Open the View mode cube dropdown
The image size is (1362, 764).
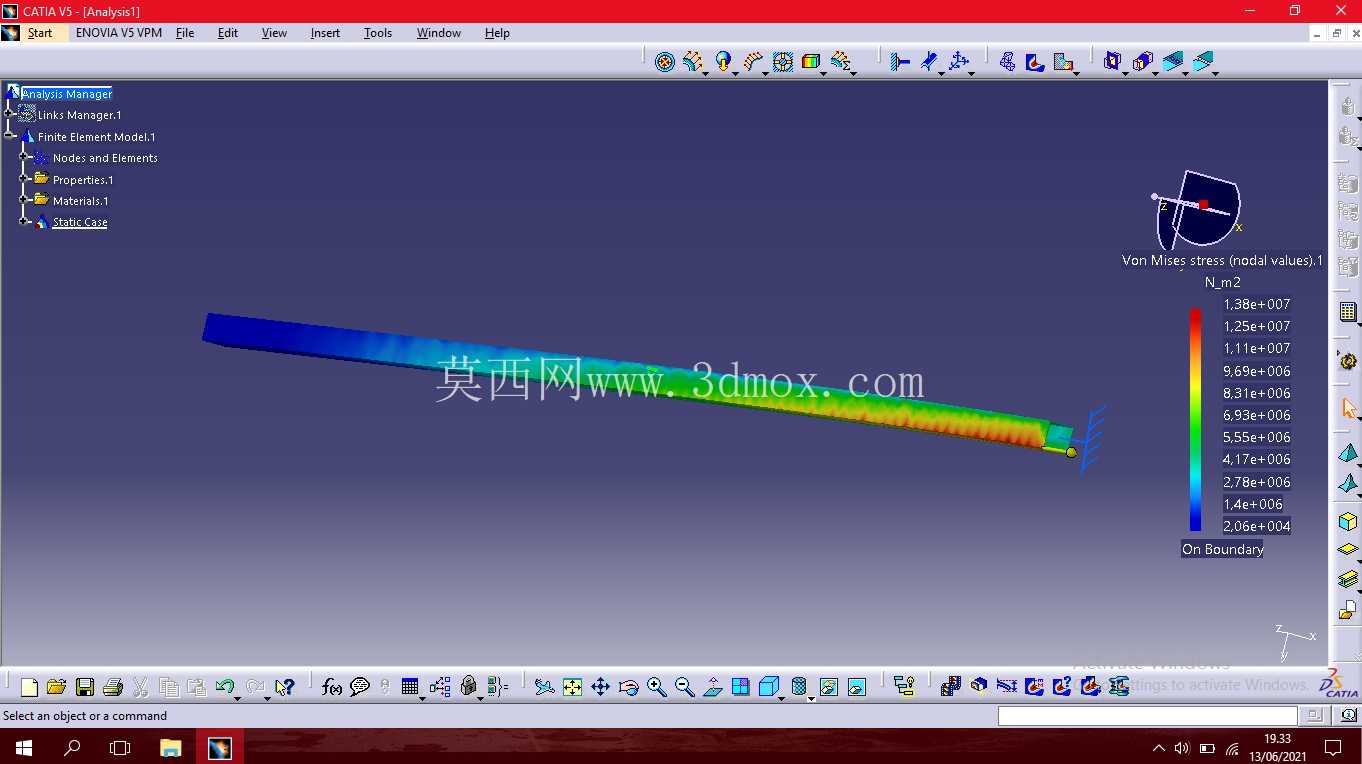pyautogui.click(x=782, y=697)
